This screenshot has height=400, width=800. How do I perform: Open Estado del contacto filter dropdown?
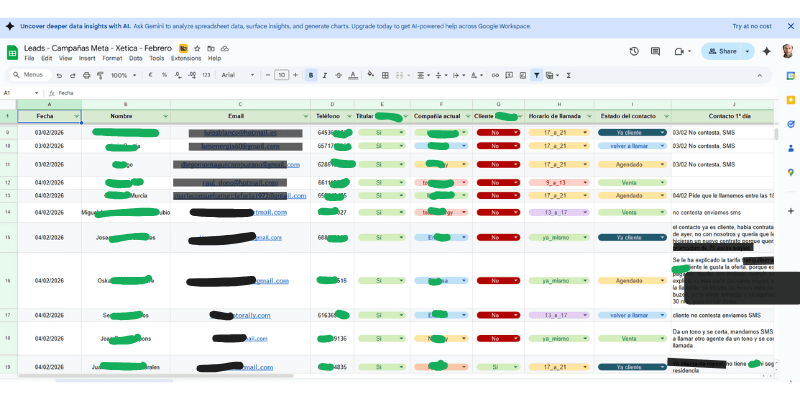(666, 116)
